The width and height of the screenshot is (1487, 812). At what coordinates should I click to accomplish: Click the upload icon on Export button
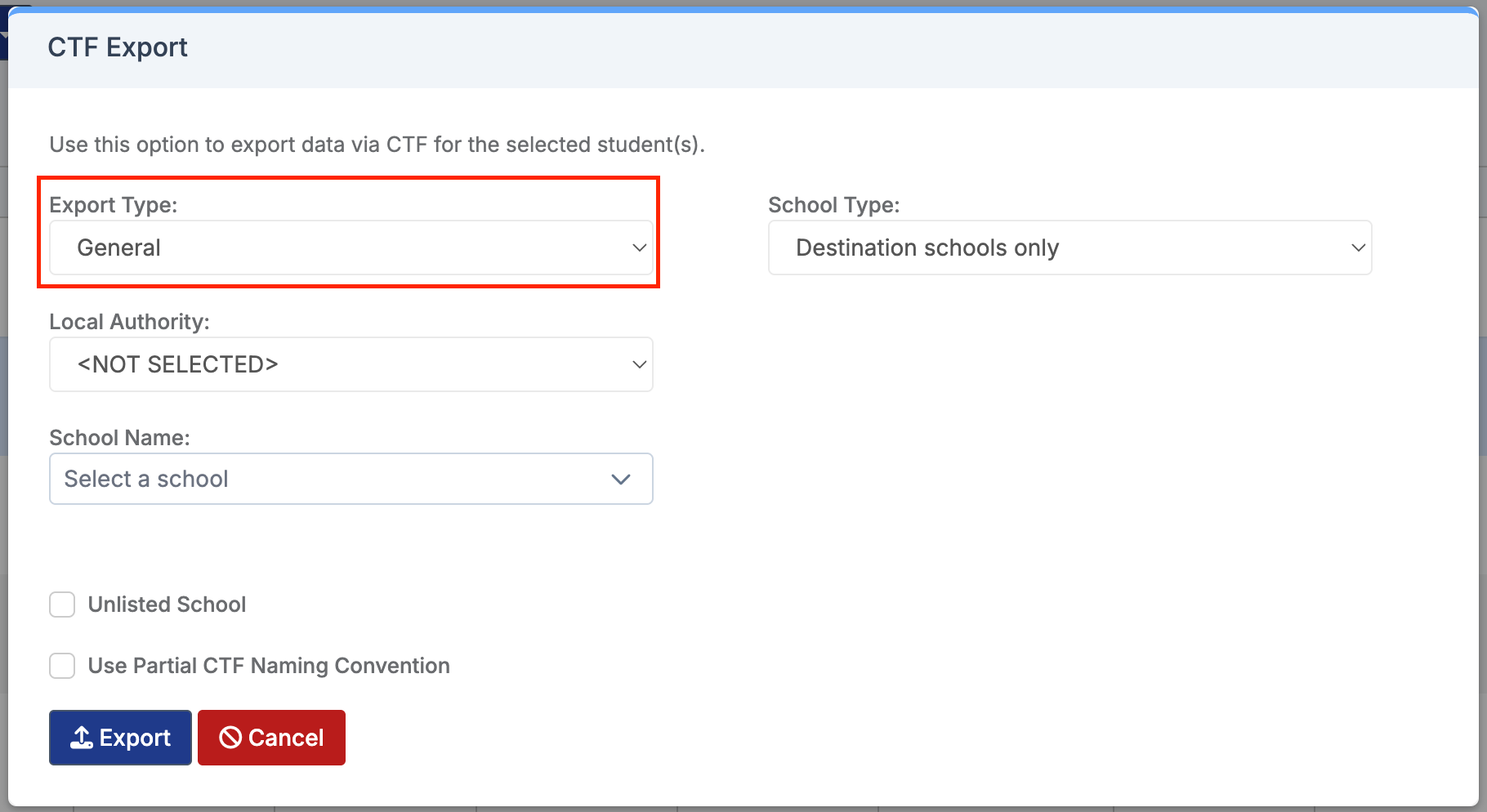pyautogui.click(x=80, y=737)
